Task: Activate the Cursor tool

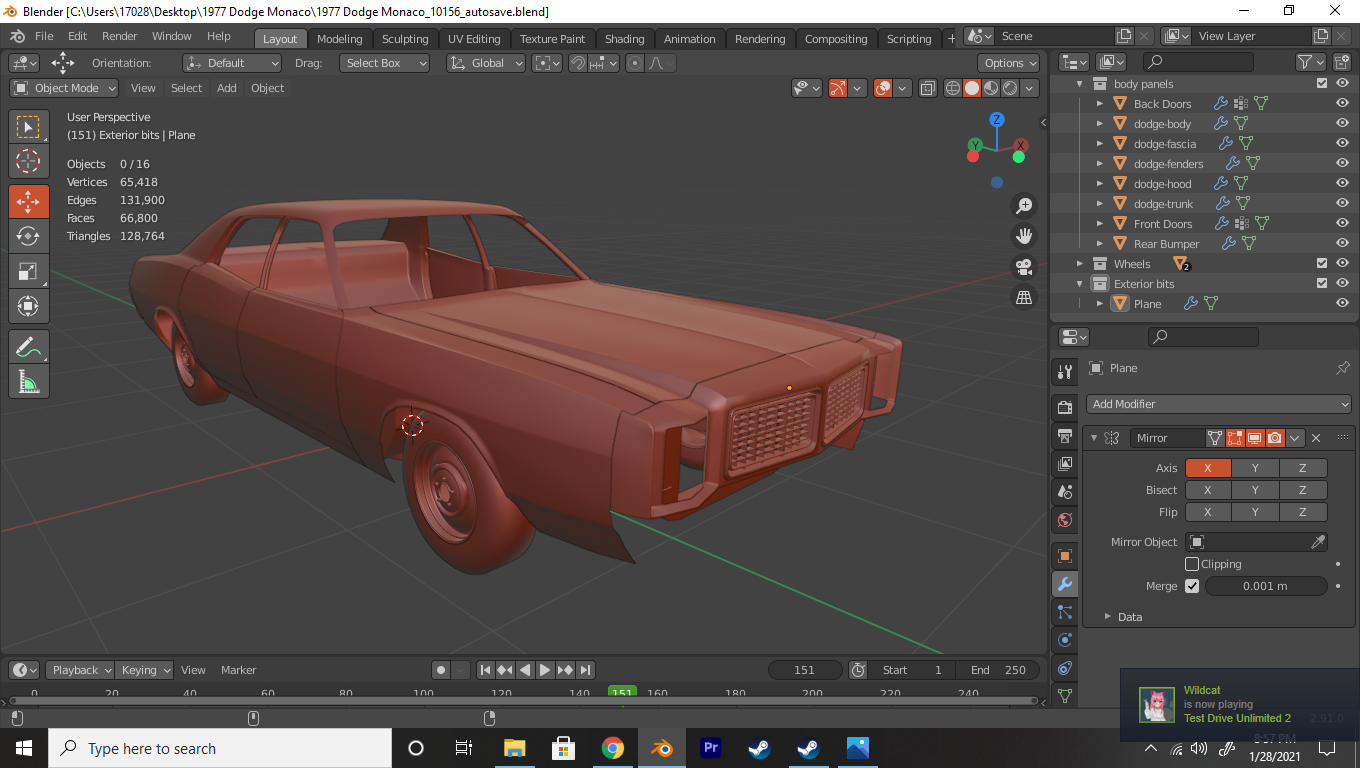Action: click(x=29, y=161)
